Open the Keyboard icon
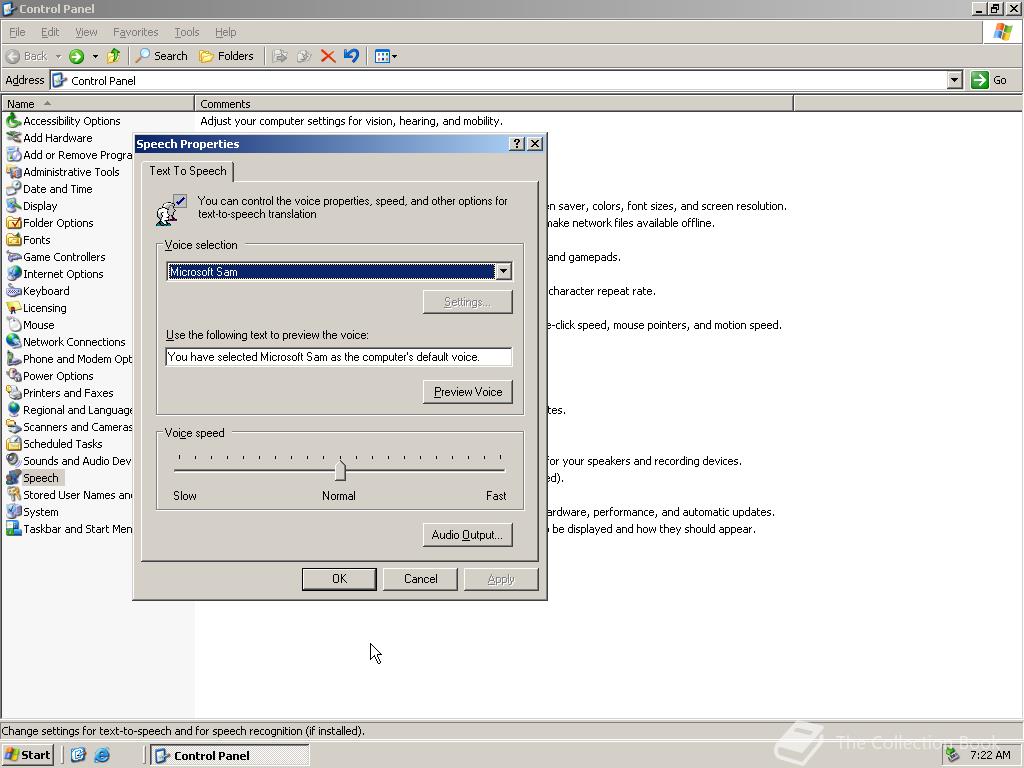Screen dimensions: 1024x768 pos(13,291)
